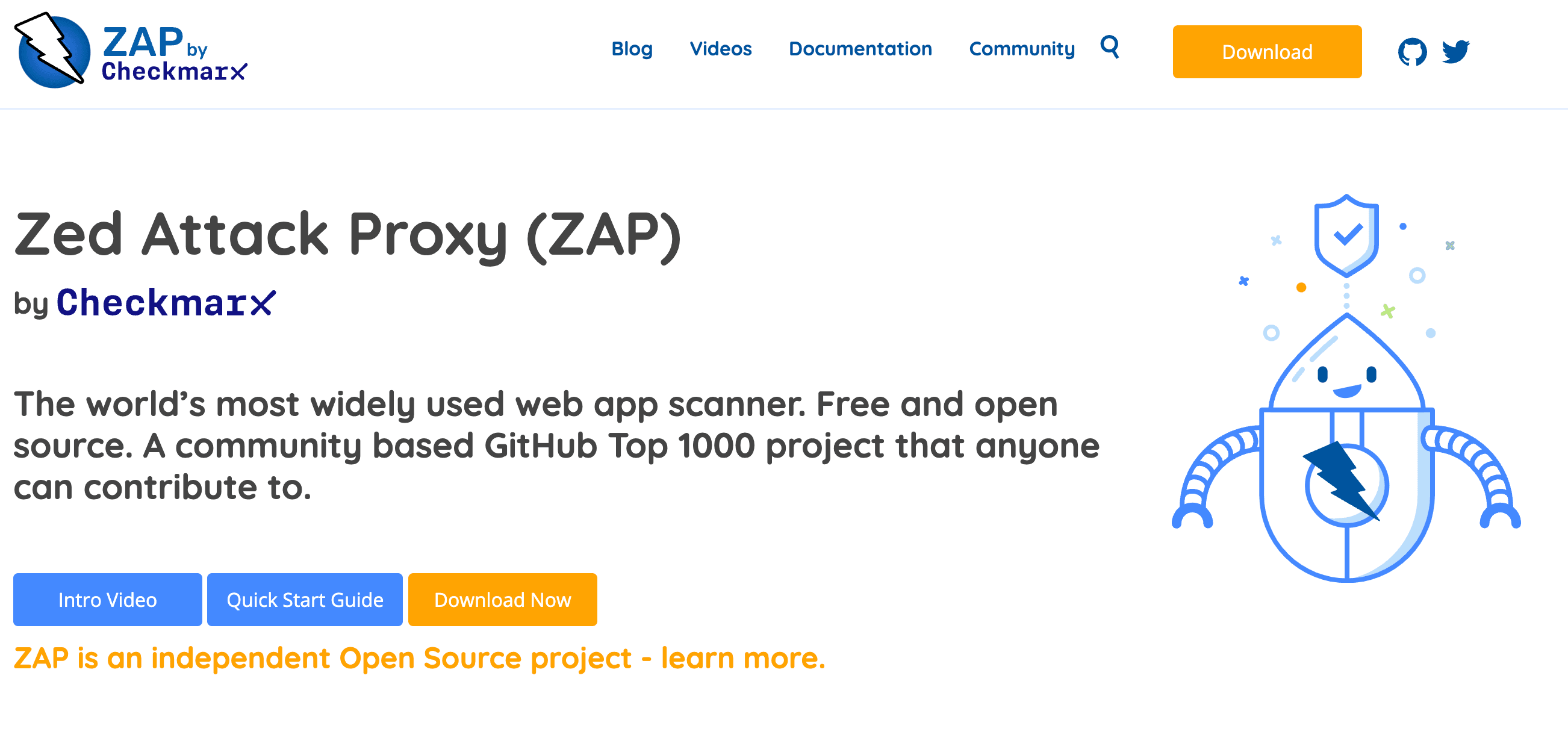Image resolution: width=1568 pixels, height=755 pixels.
Task: Play the Intro Video
Action: [108, 599]
